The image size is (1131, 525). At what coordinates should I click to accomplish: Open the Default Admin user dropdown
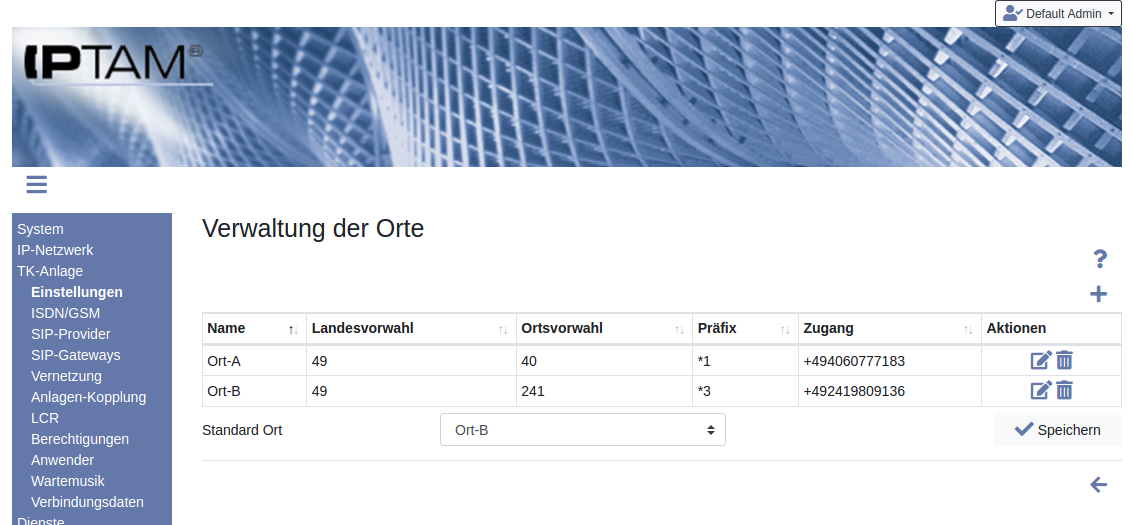1058,14
